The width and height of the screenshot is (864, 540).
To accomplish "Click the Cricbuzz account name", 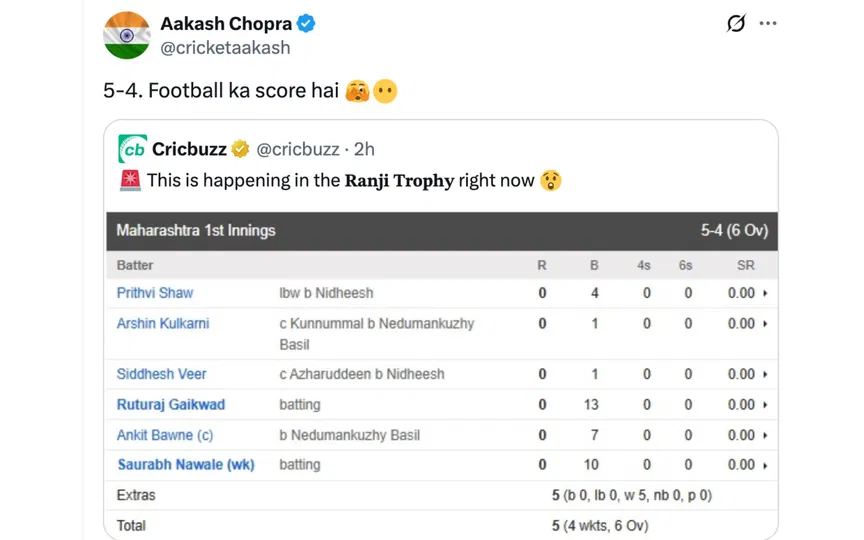I will [x=189, y=150].
